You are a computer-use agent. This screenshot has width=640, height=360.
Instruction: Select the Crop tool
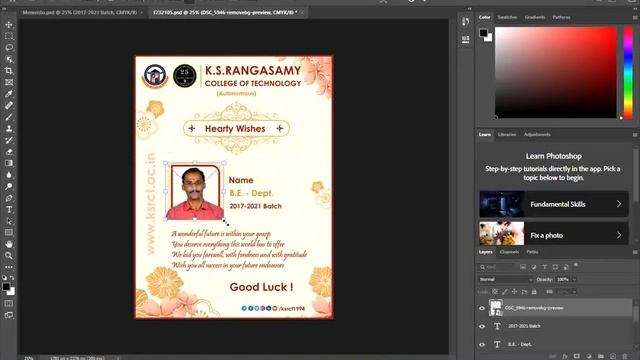[x=9, y=71]
